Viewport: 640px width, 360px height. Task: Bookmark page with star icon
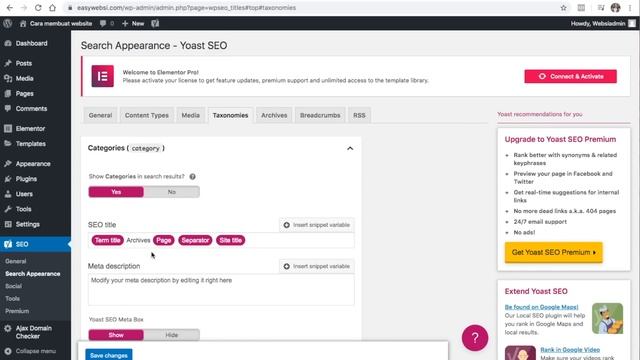coord(563,8)
